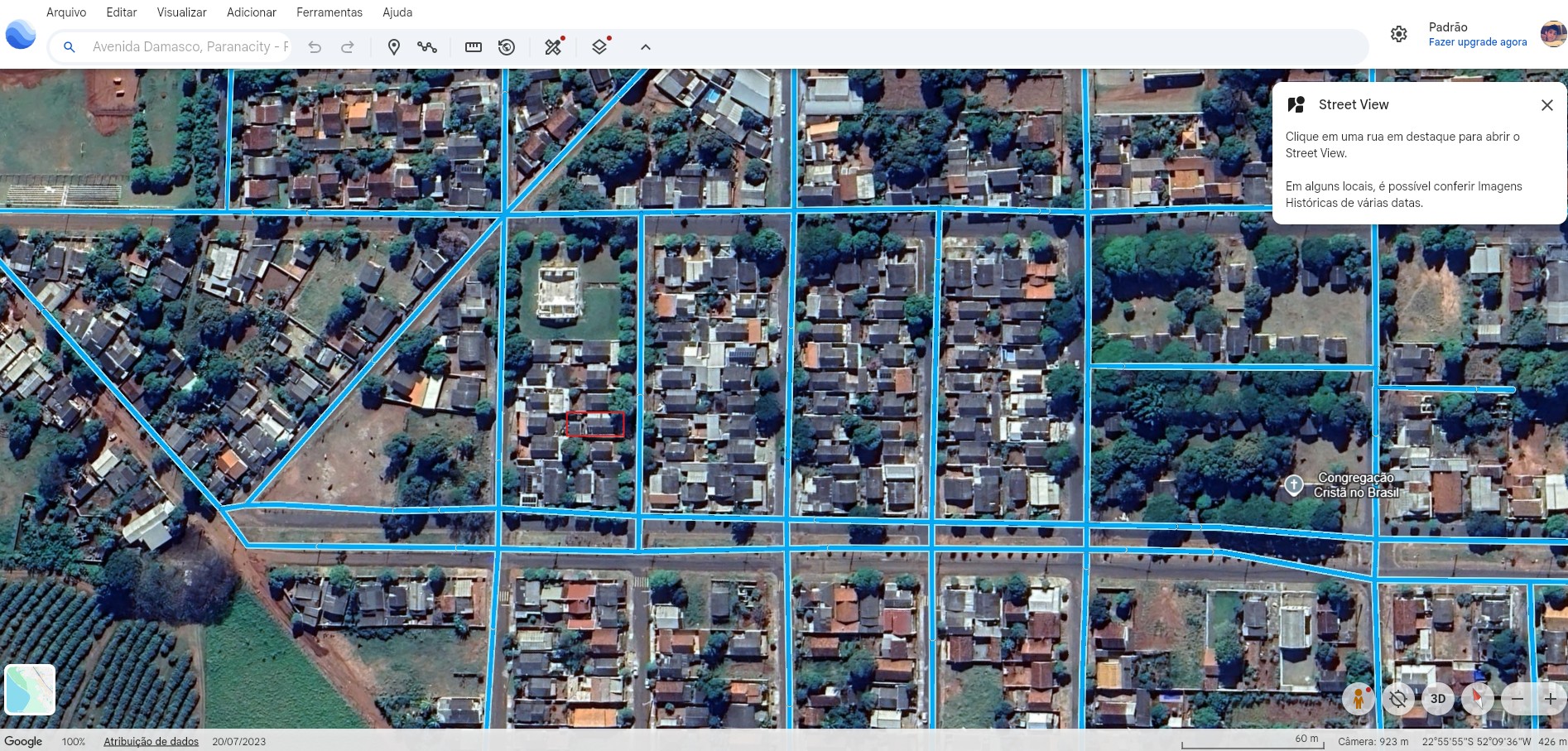Screen dimensions: 1568x751
Task: Click the undo arrow in toolbar
Action: pyautogui.click(x=315, y=47)
